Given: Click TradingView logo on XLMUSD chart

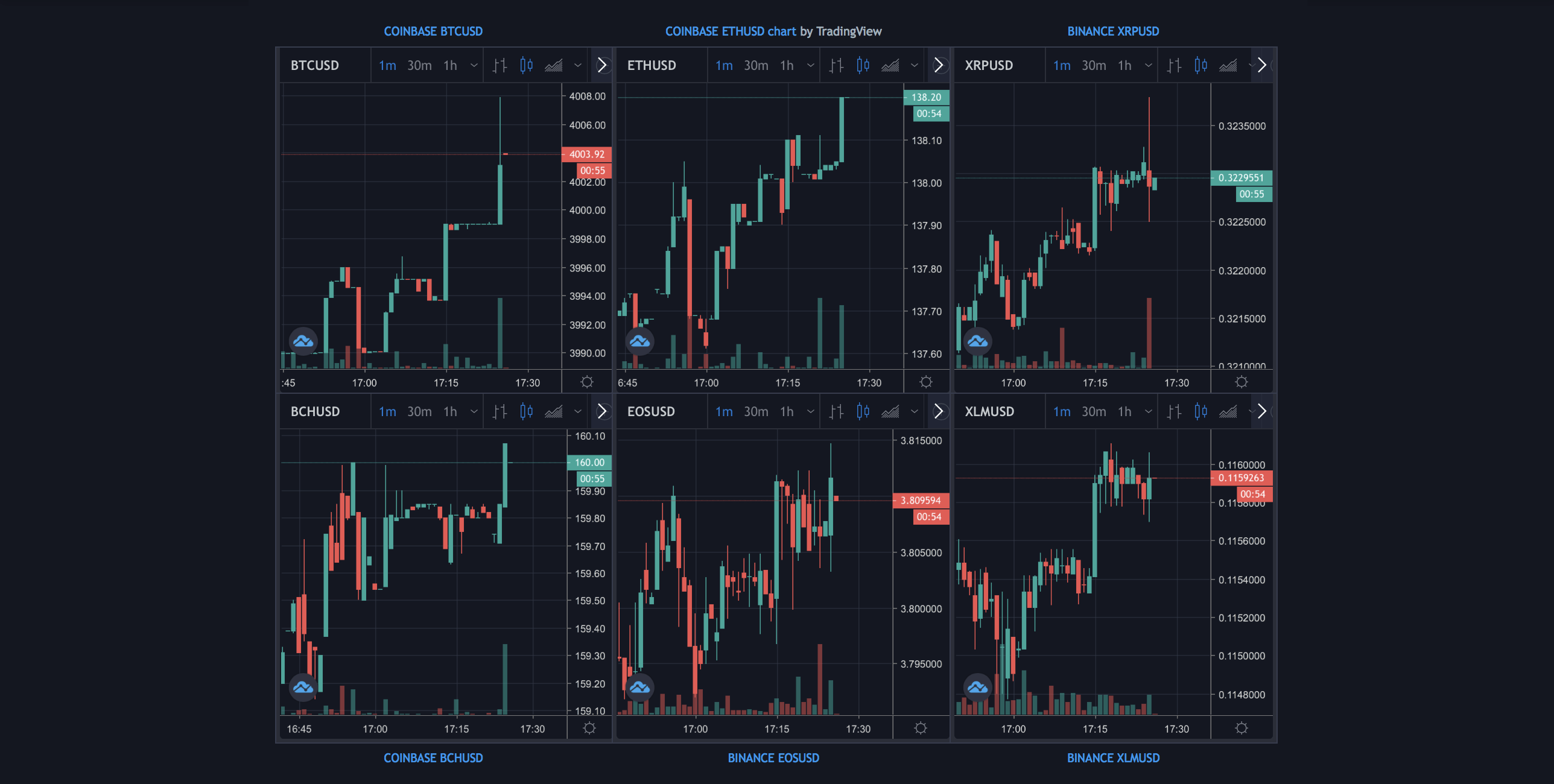Looking at the screenshot, I should coord(977,688).
